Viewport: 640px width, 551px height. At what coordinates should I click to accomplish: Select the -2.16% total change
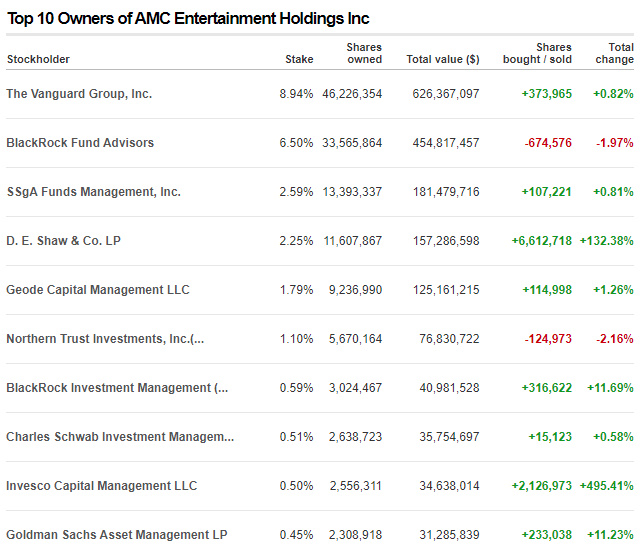coord(615,339)
